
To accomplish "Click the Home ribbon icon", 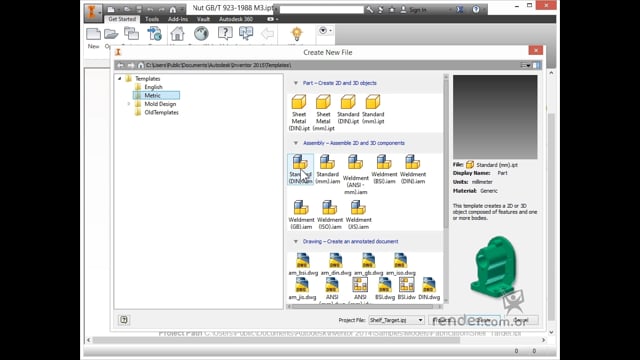I will pyautogui.click(x=178, y=34).
